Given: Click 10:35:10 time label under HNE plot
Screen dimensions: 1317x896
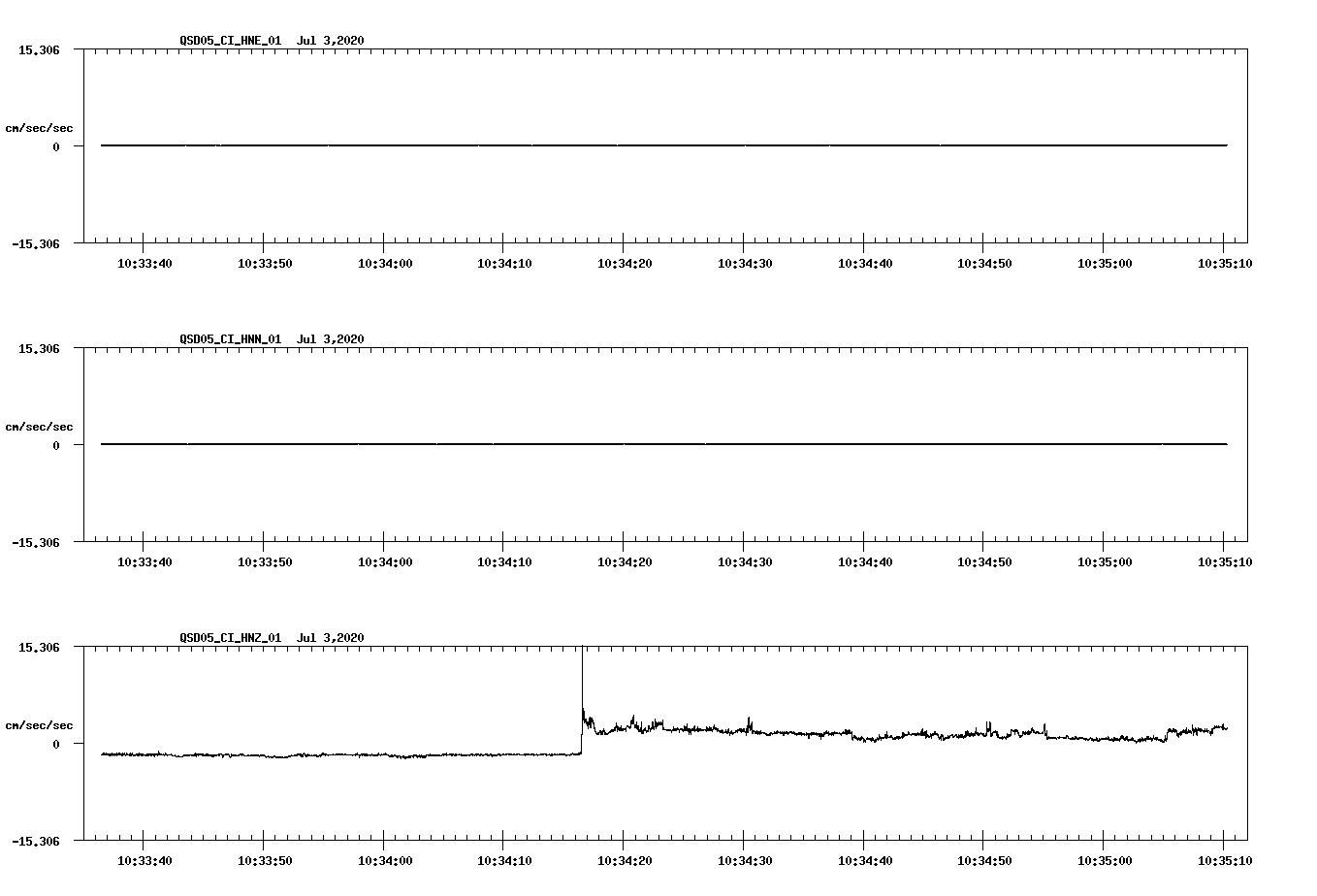Looking at the screenshot, I should (1224, 264).
